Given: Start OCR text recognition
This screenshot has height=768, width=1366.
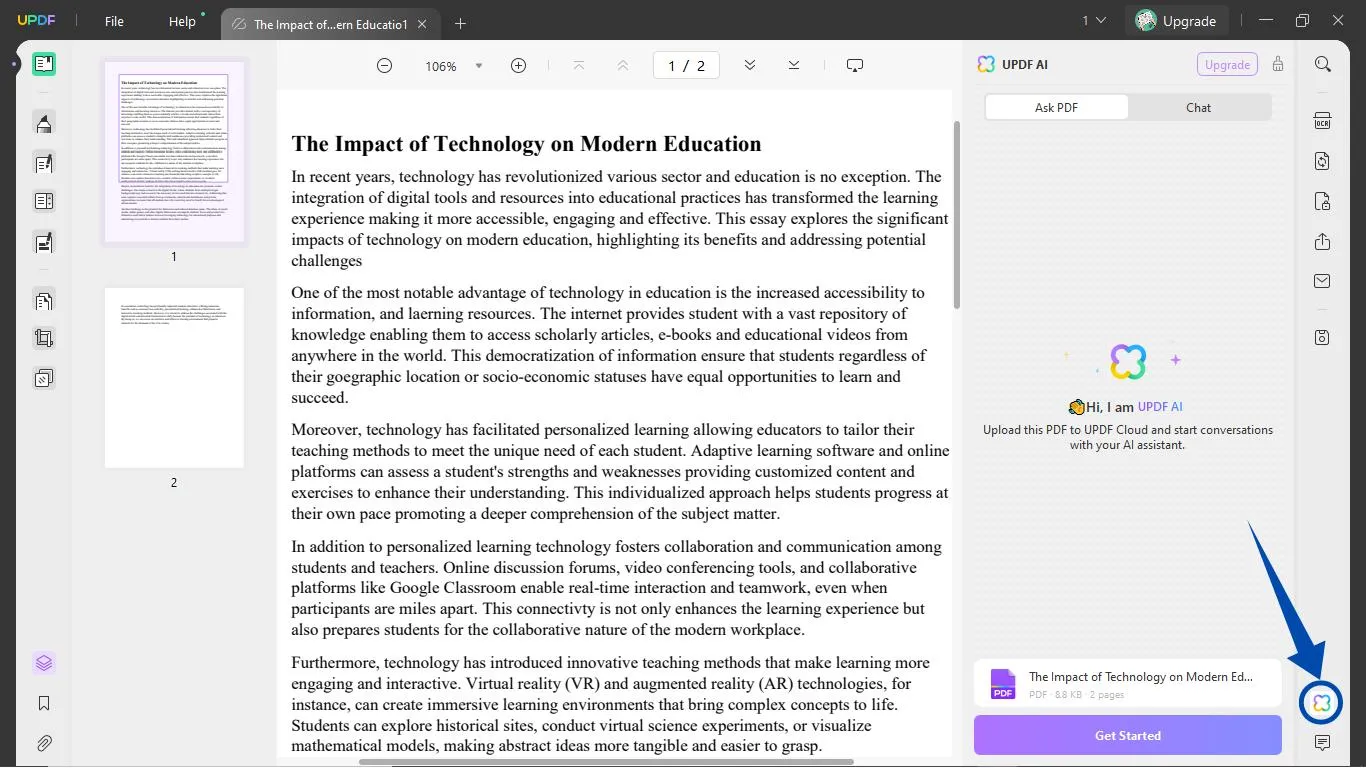Looking at the screenshot, I should point(1322,120).
